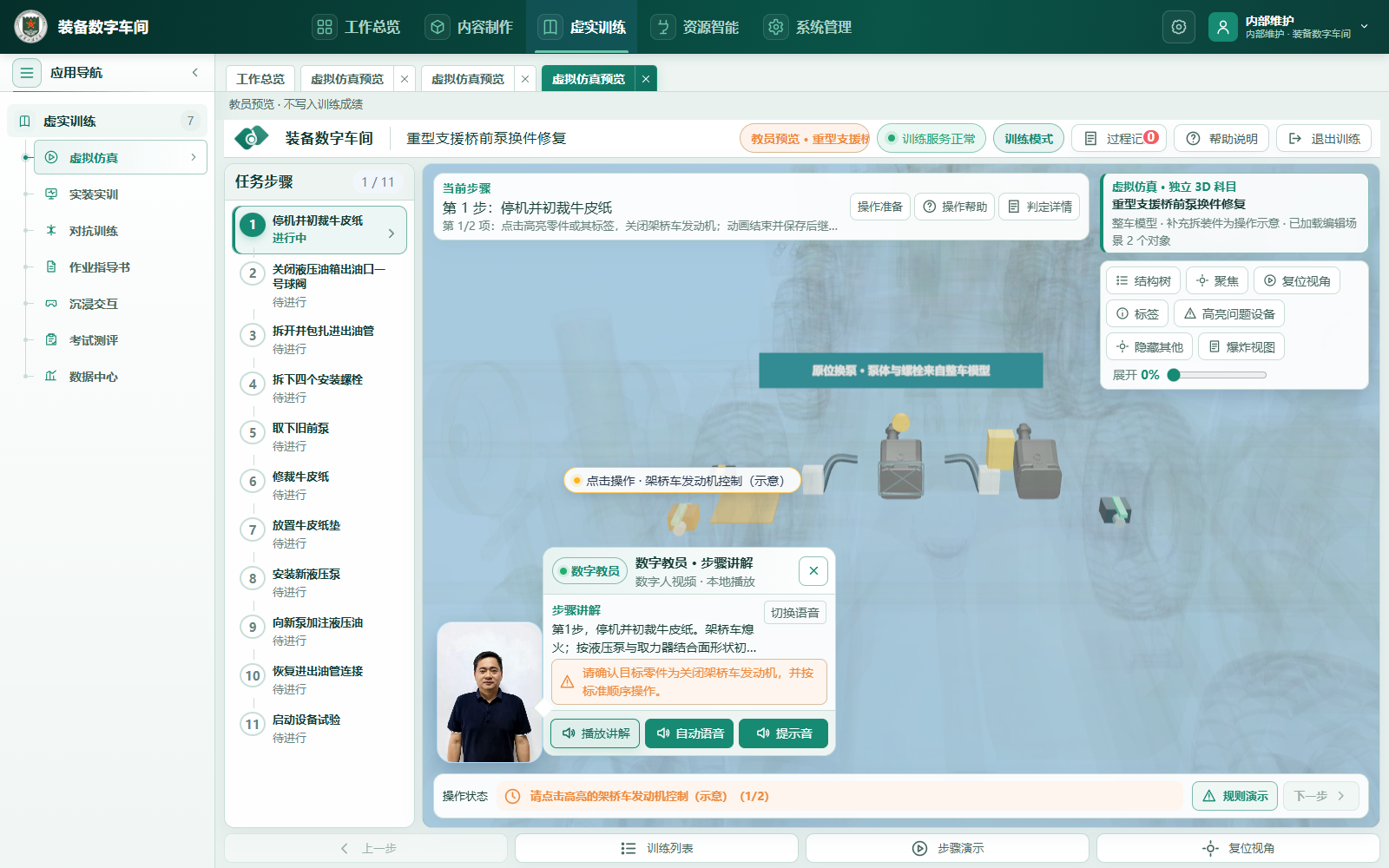The height and width of the screenshot is (868, 1389).
Task: Click 聚焦 focus tool
Action: [1217, 281]
